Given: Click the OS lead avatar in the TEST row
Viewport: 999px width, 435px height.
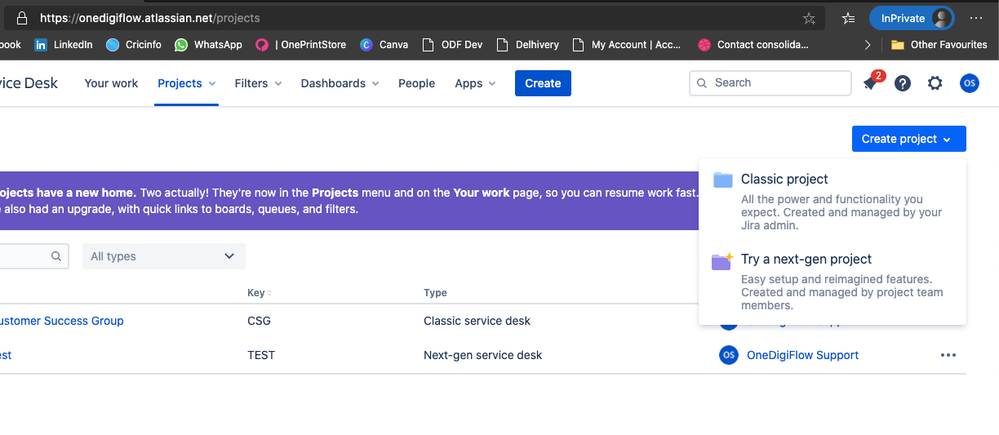Looking at the screenshot, I should pyautogui.click(x=729, y=355).
